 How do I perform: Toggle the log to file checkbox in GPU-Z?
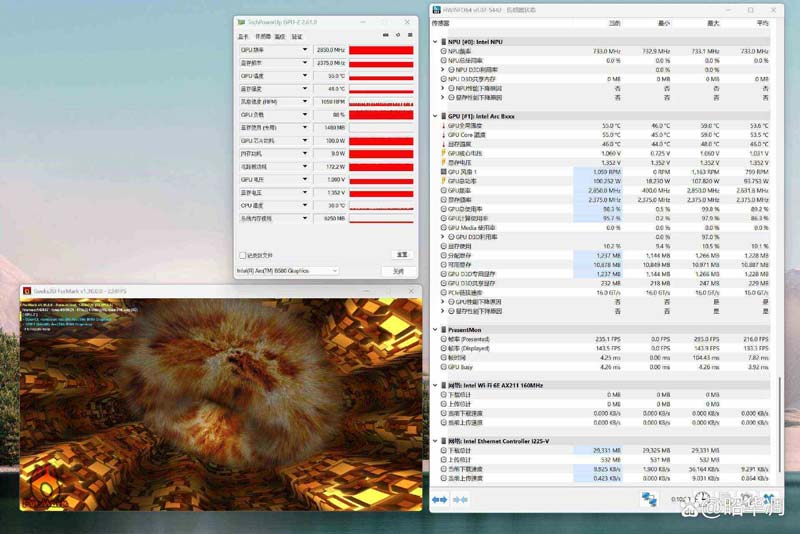coord(242,255)
